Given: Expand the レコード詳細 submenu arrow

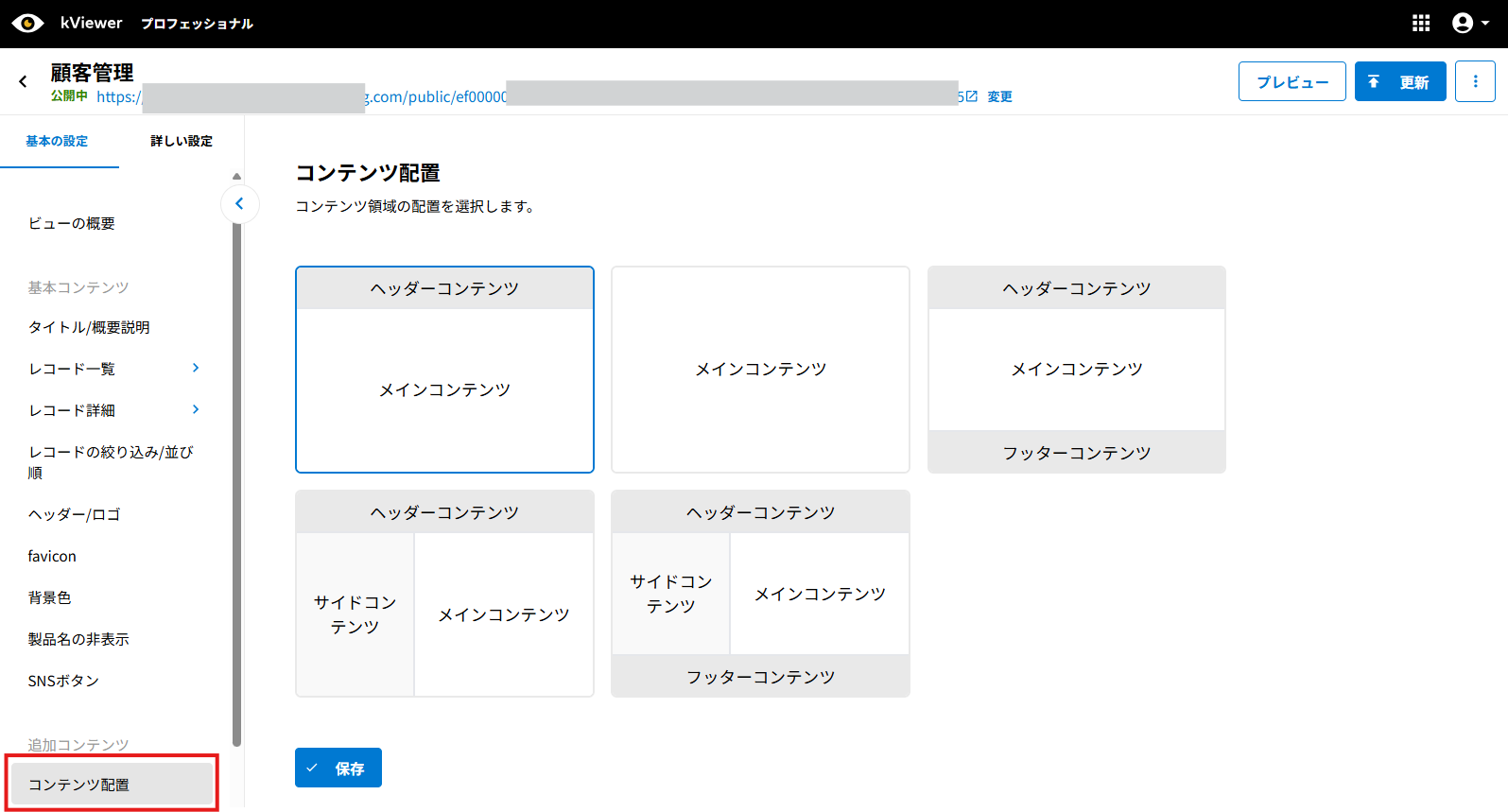Looking at the screenshot, I should pos(196,409).
